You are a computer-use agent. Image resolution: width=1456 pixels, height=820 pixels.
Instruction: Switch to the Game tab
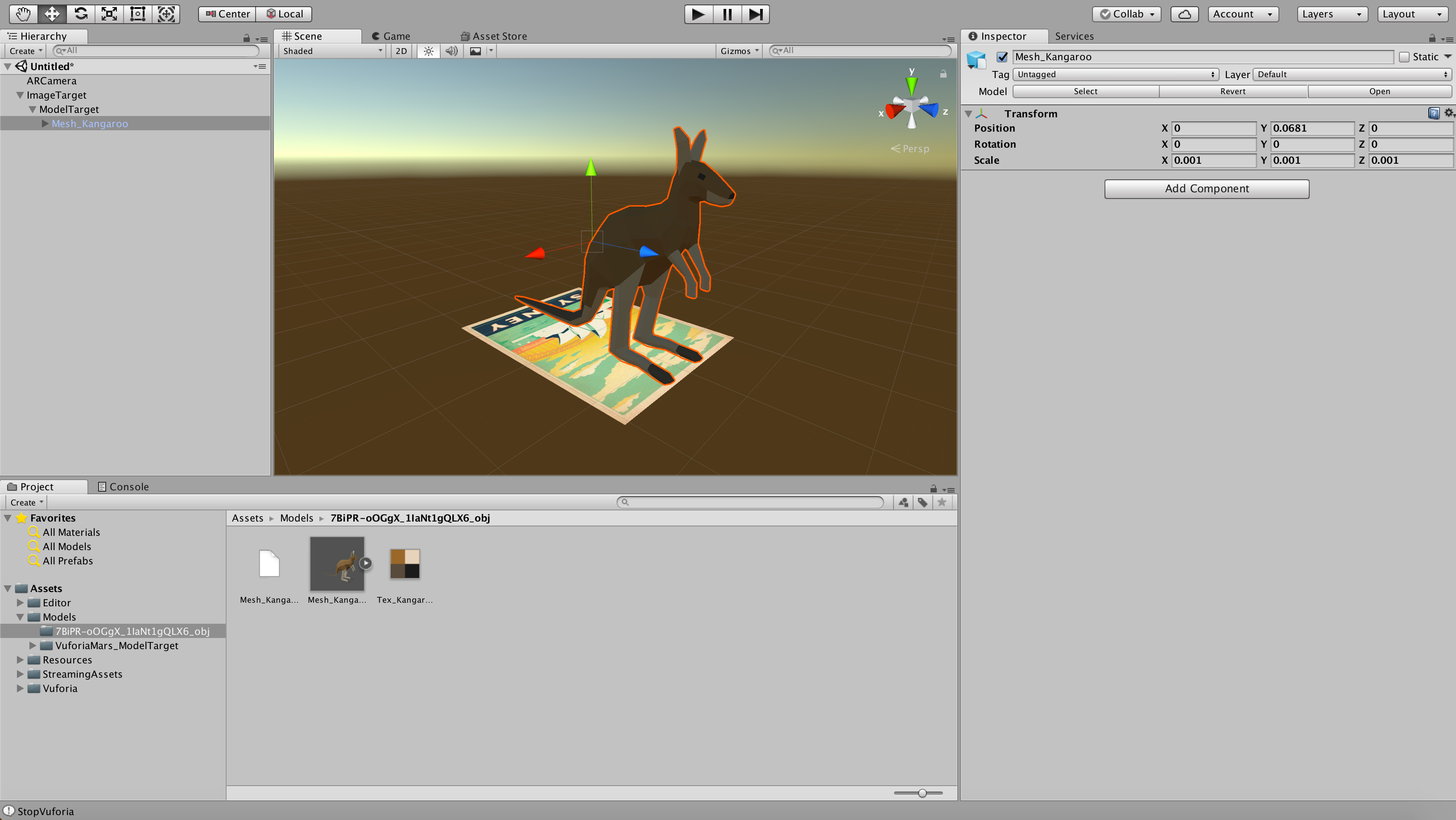(x=391, y=36)
